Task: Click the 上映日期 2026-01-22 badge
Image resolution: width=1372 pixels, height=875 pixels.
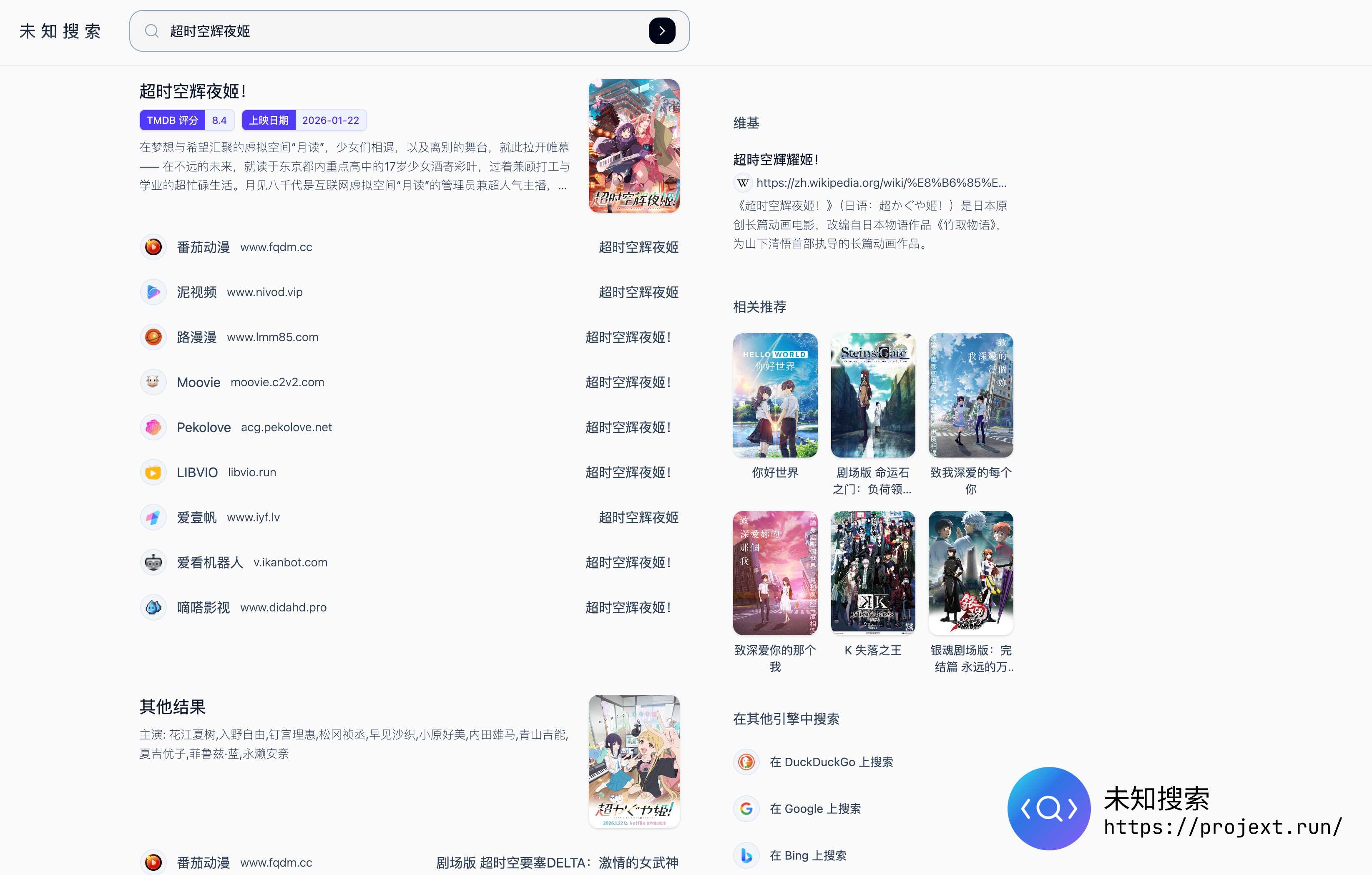Action: (x=304, y=120)
